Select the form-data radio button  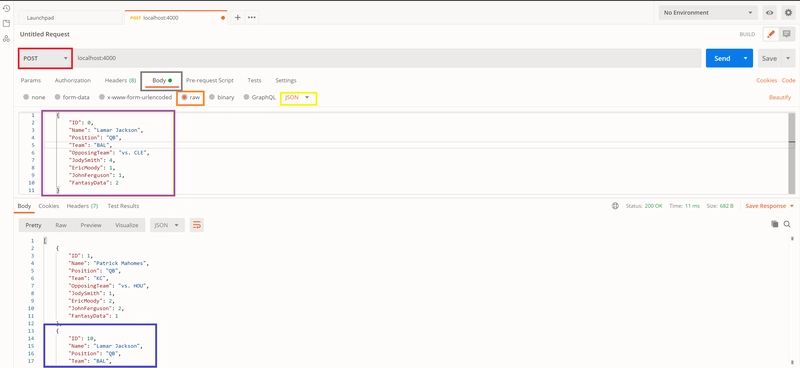(58, 97)
